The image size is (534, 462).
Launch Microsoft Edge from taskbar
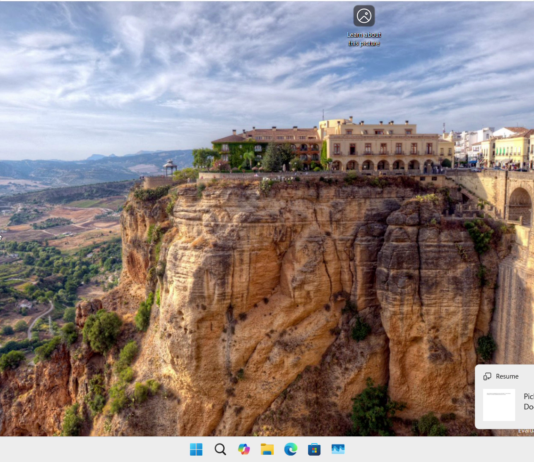point(290,449)
